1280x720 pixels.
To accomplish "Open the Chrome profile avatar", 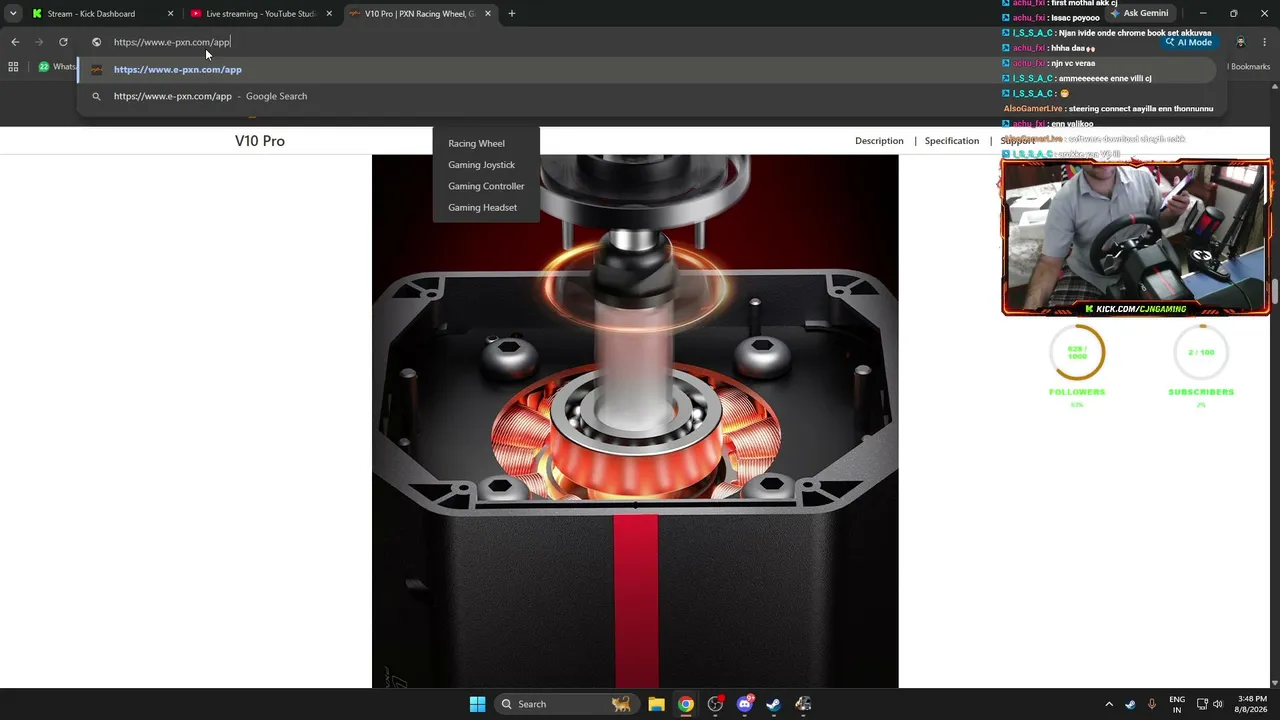I will 1241,42.
